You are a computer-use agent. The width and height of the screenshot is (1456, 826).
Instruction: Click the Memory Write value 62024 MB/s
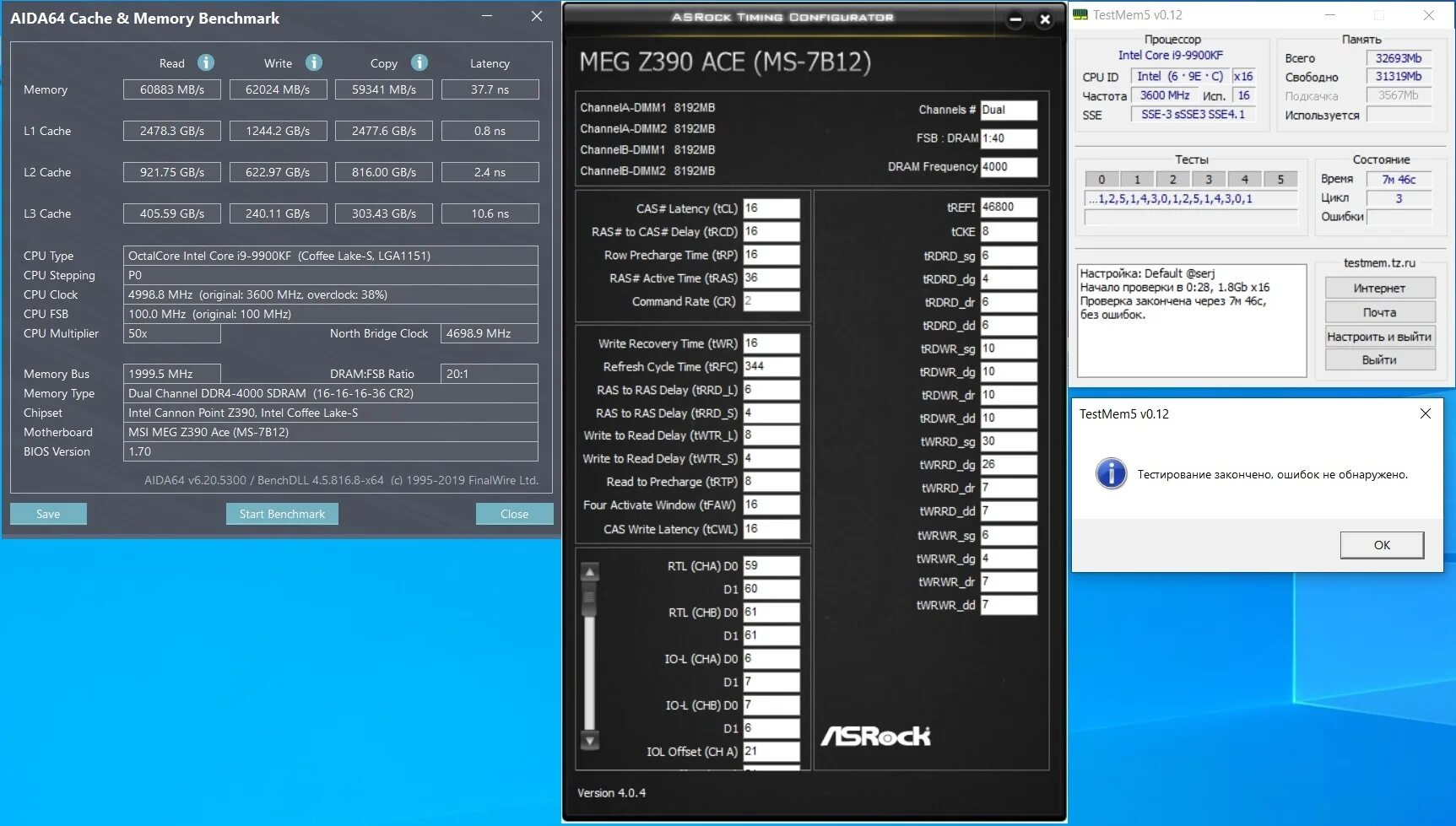pyautogui.click(x=278, y=89)
